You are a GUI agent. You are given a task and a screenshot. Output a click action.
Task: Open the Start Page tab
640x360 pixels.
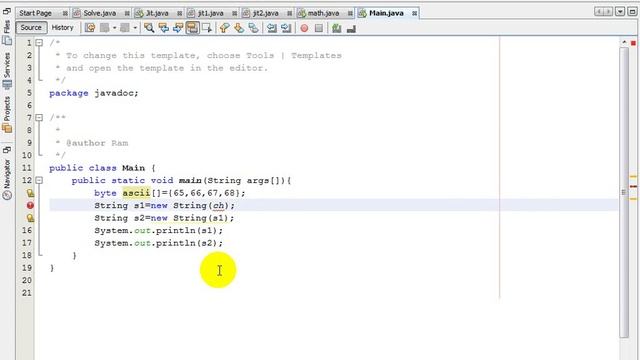36,13
